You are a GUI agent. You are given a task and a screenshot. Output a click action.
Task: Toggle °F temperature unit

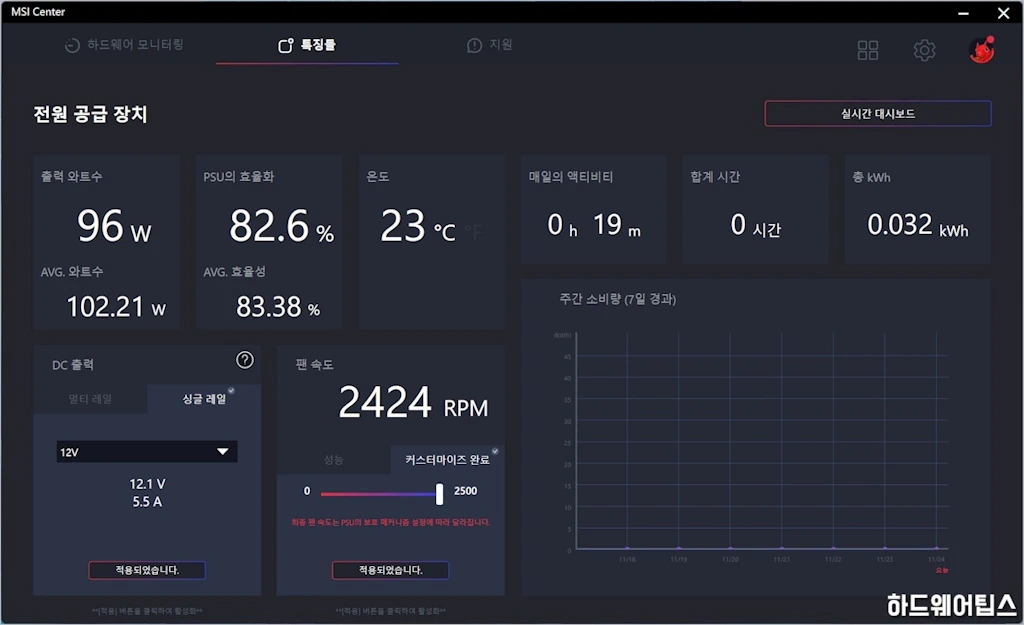pyautogui.click(x=473, y=231)
